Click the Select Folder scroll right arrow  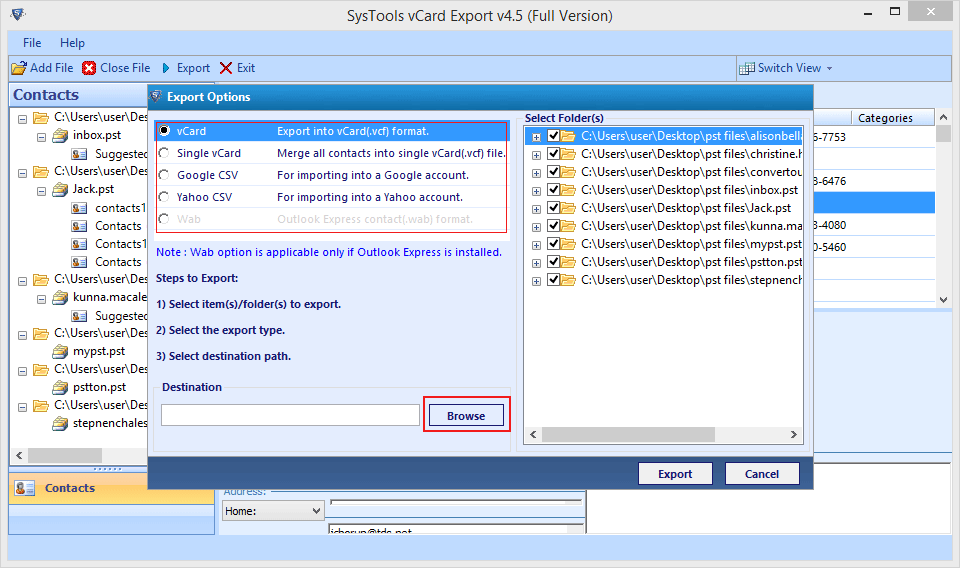(x=794, y=435)
